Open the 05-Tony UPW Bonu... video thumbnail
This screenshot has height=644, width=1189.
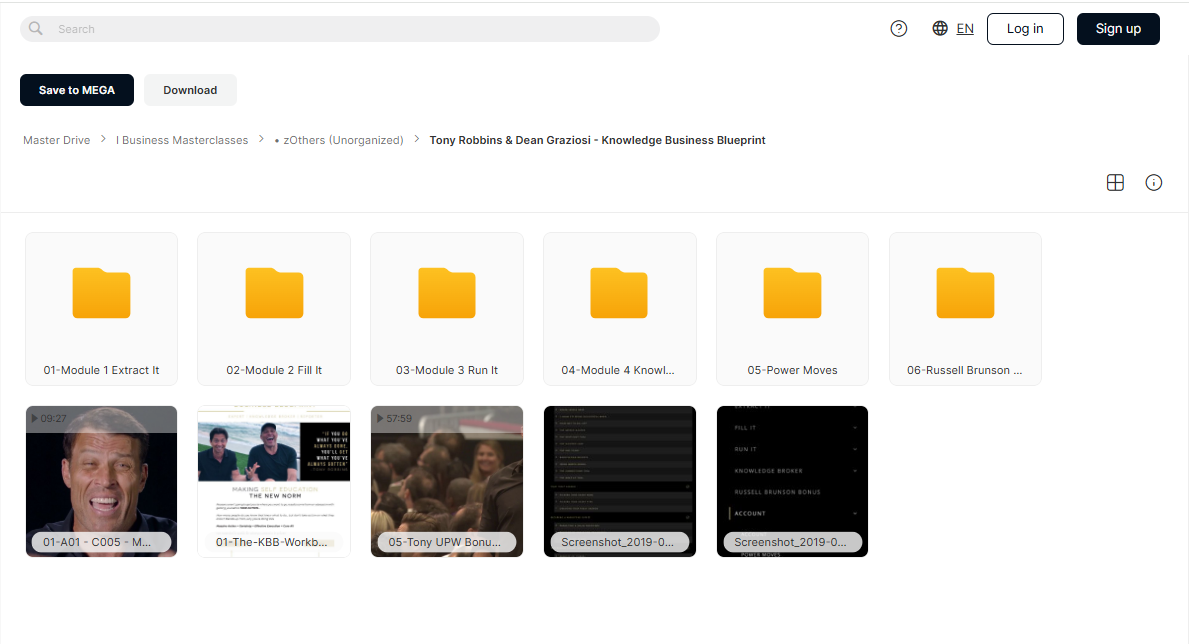447,481
